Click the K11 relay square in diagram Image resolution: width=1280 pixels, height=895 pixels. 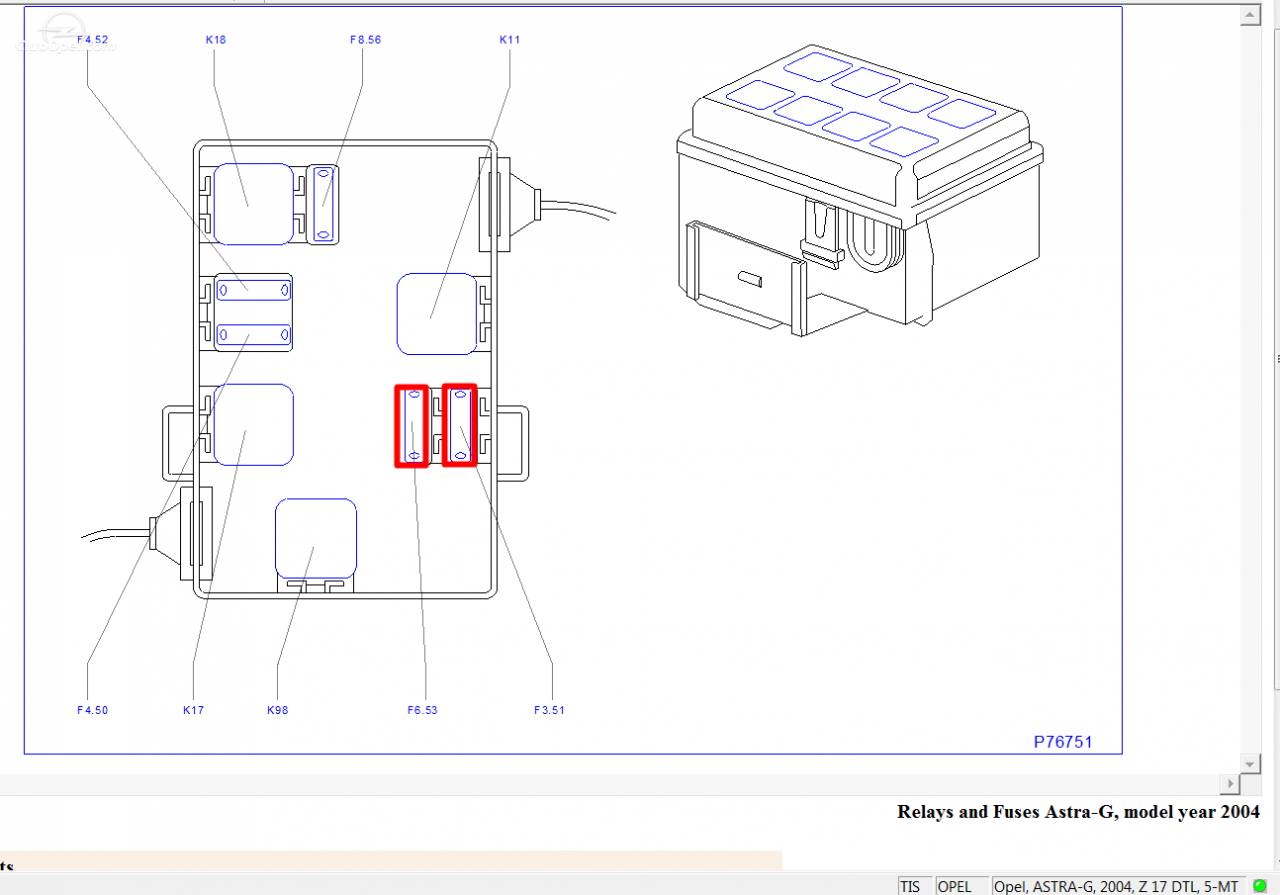click(x=437, y=313)
